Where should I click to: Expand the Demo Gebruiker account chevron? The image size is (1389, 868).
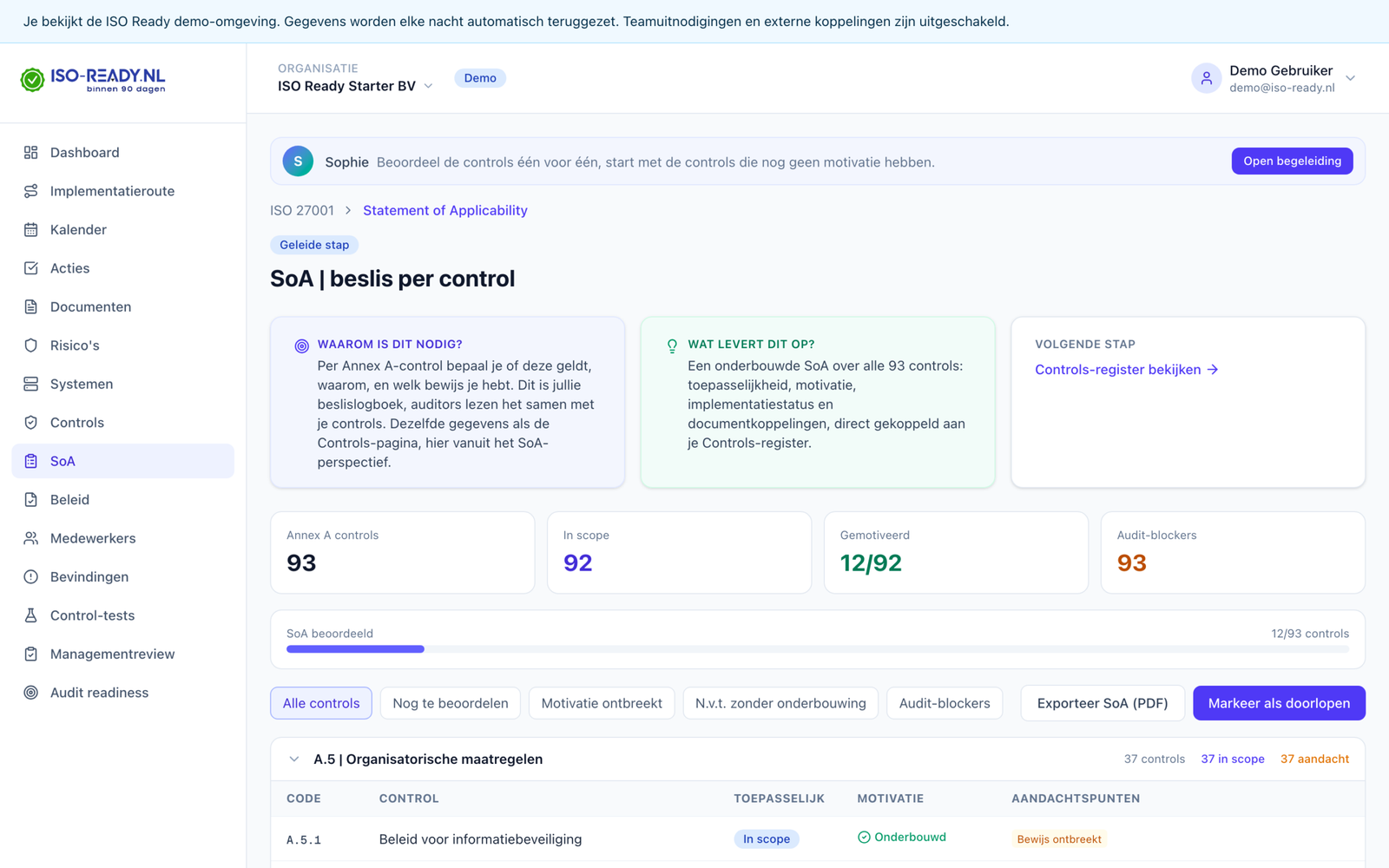click(x=1351, y=78)
